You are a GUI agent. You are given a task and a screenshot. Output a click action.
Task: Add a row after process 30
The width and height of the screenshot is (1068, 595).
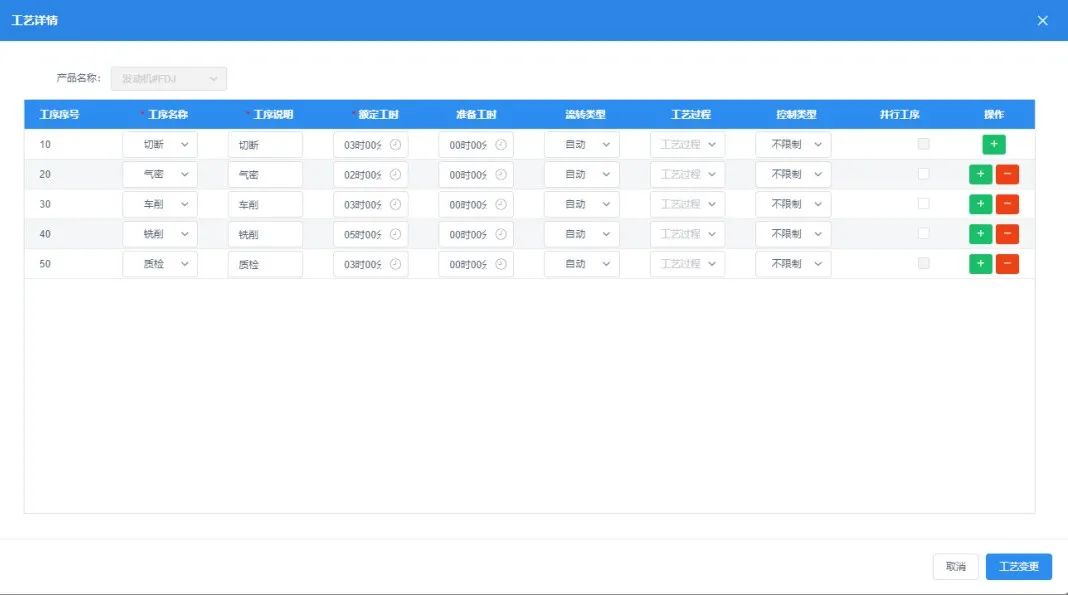[x=980, y=204]
